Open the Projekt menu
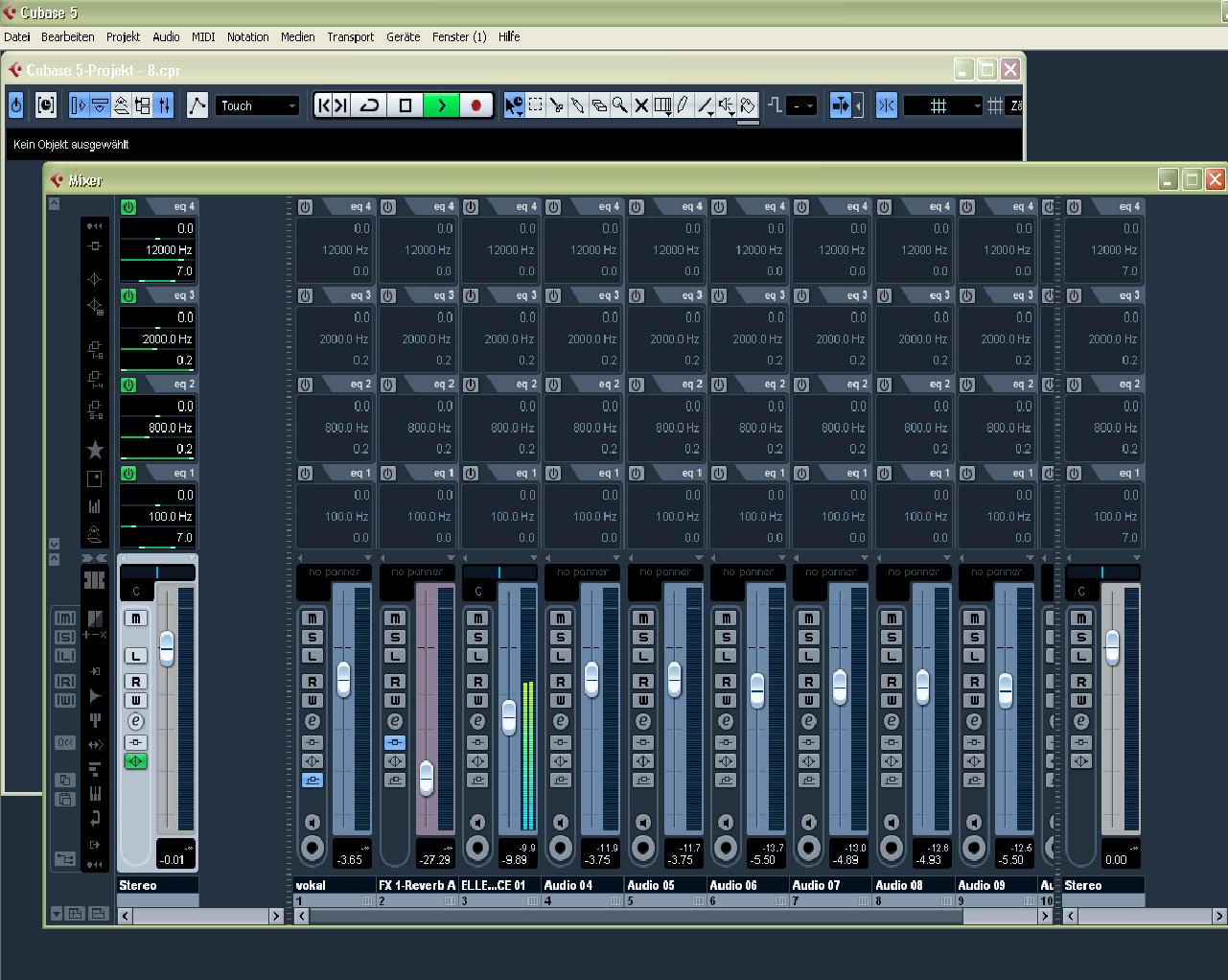 [123, 36]
